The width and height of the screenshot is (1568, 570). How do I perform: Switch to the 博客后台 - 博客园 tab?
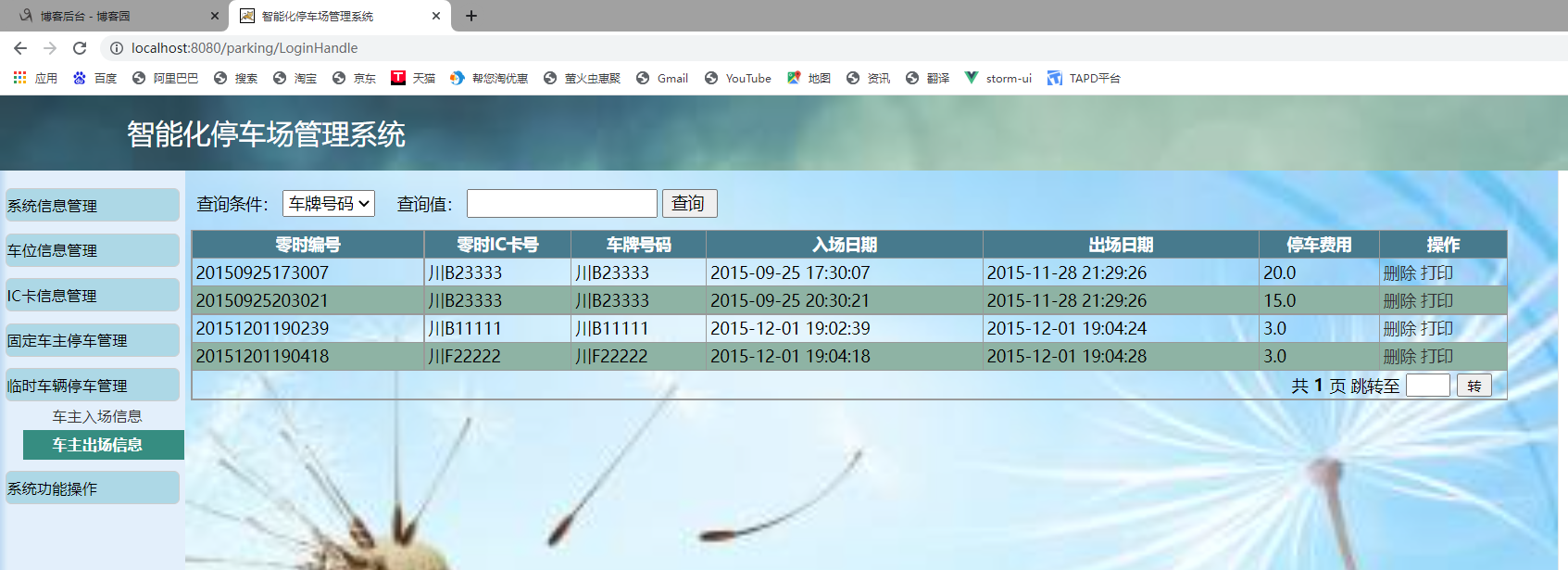[x=116, y=16]
